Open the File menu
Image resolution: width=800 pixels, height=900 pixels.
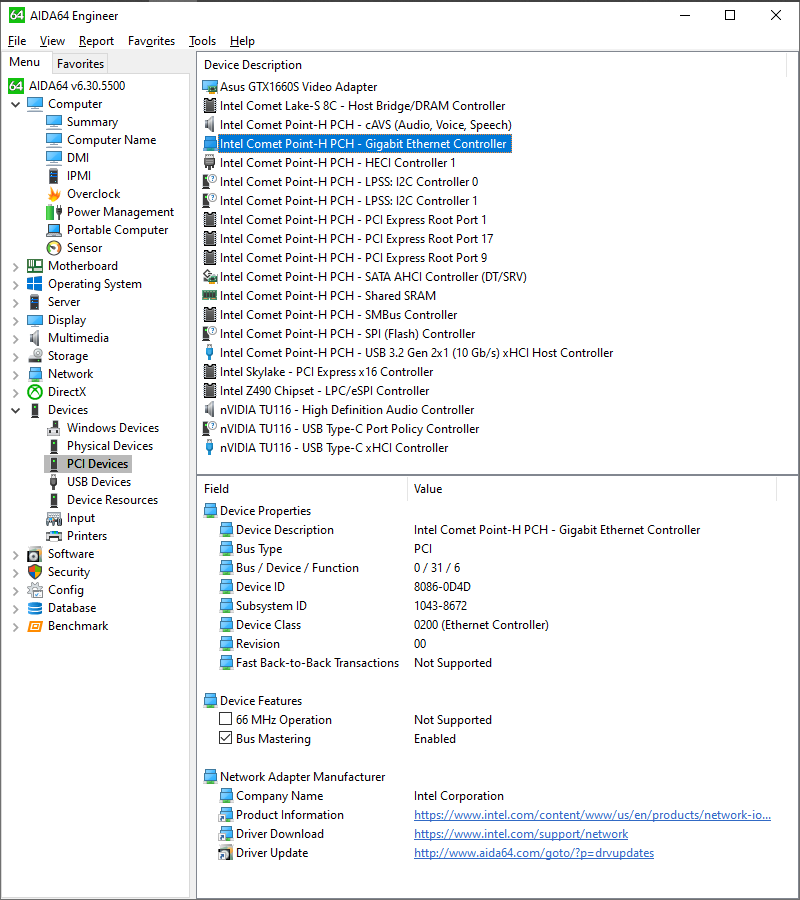pyautogui.click(x=17, y=41)
